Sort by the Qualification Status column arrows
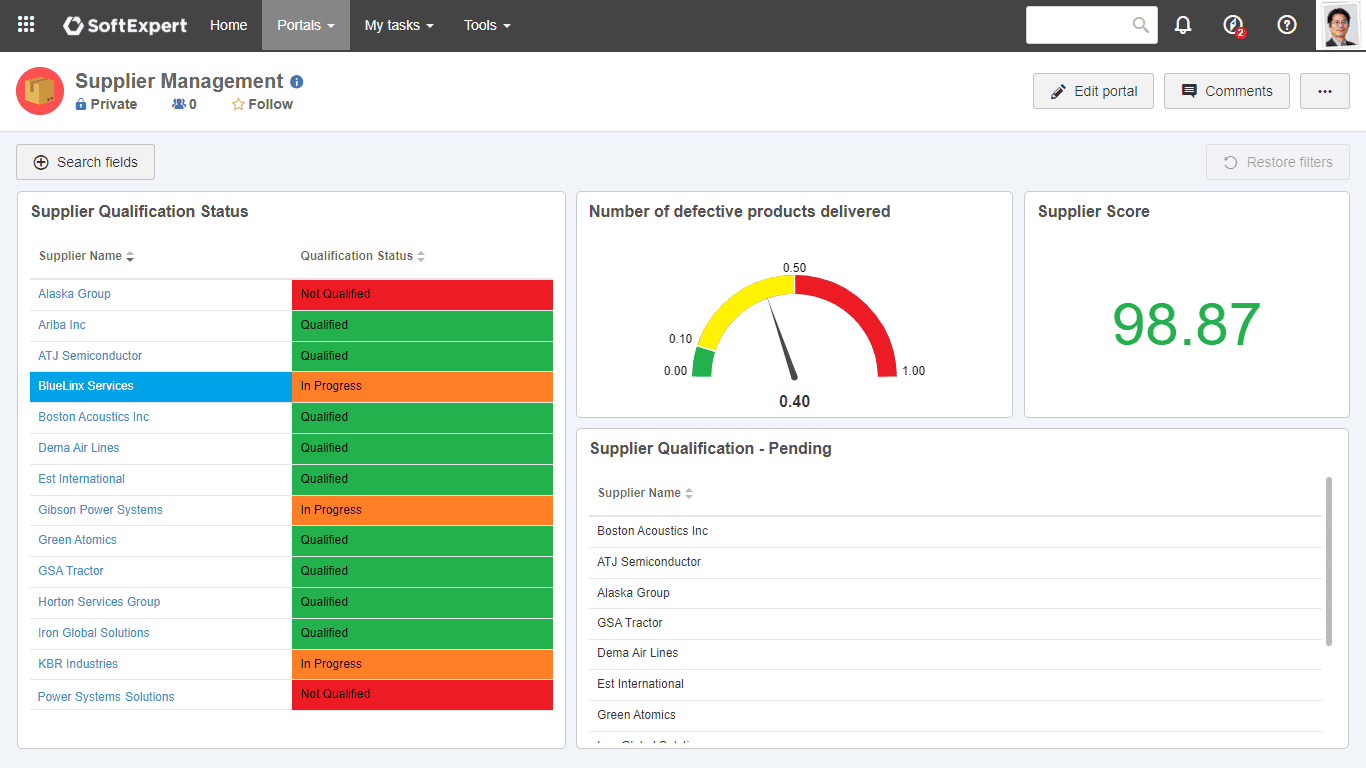Viewport: 1366px width, 768px height. pos(421,256)
